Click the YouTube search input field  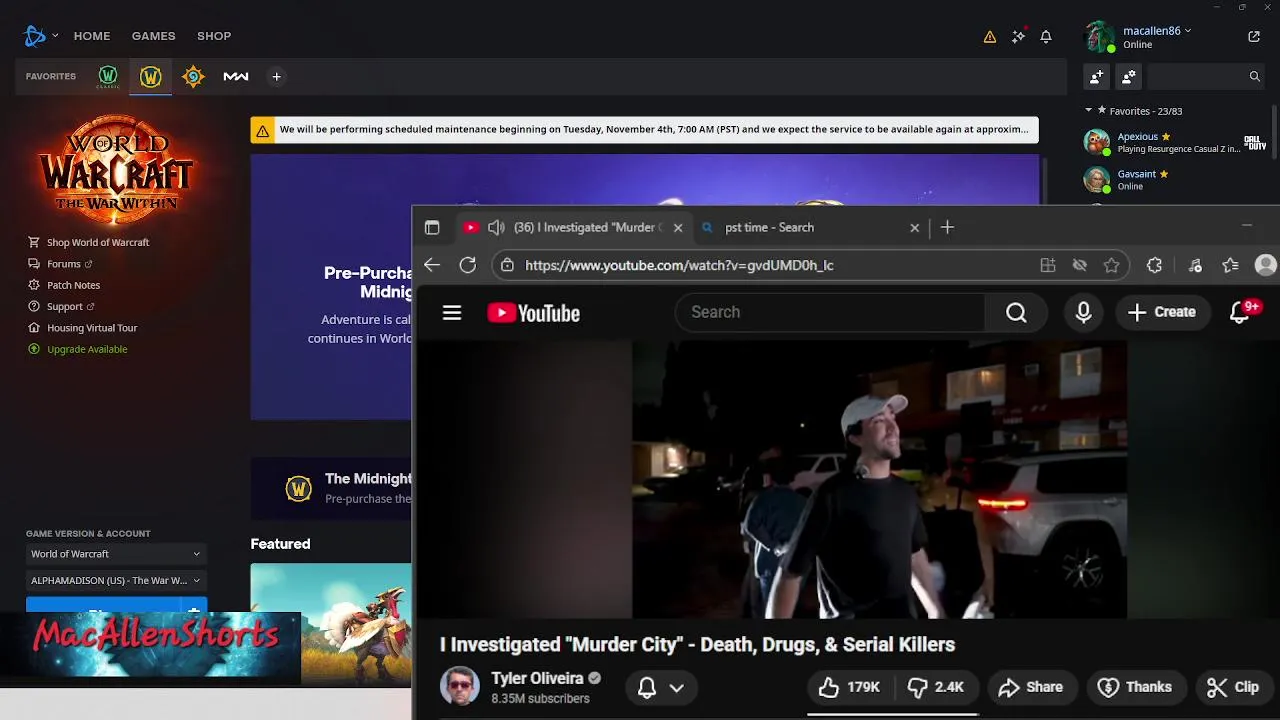(830, 313)
